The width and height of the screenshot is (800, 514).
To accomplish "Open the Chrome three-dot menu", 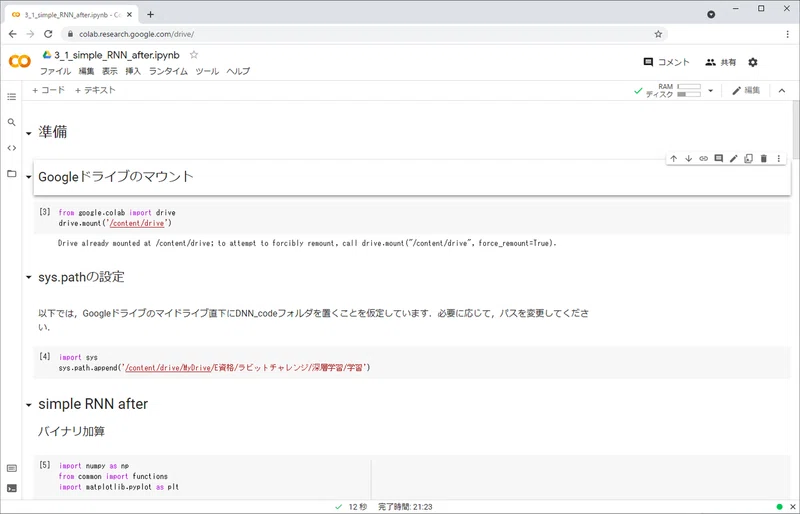I will (x=787, y=34).
